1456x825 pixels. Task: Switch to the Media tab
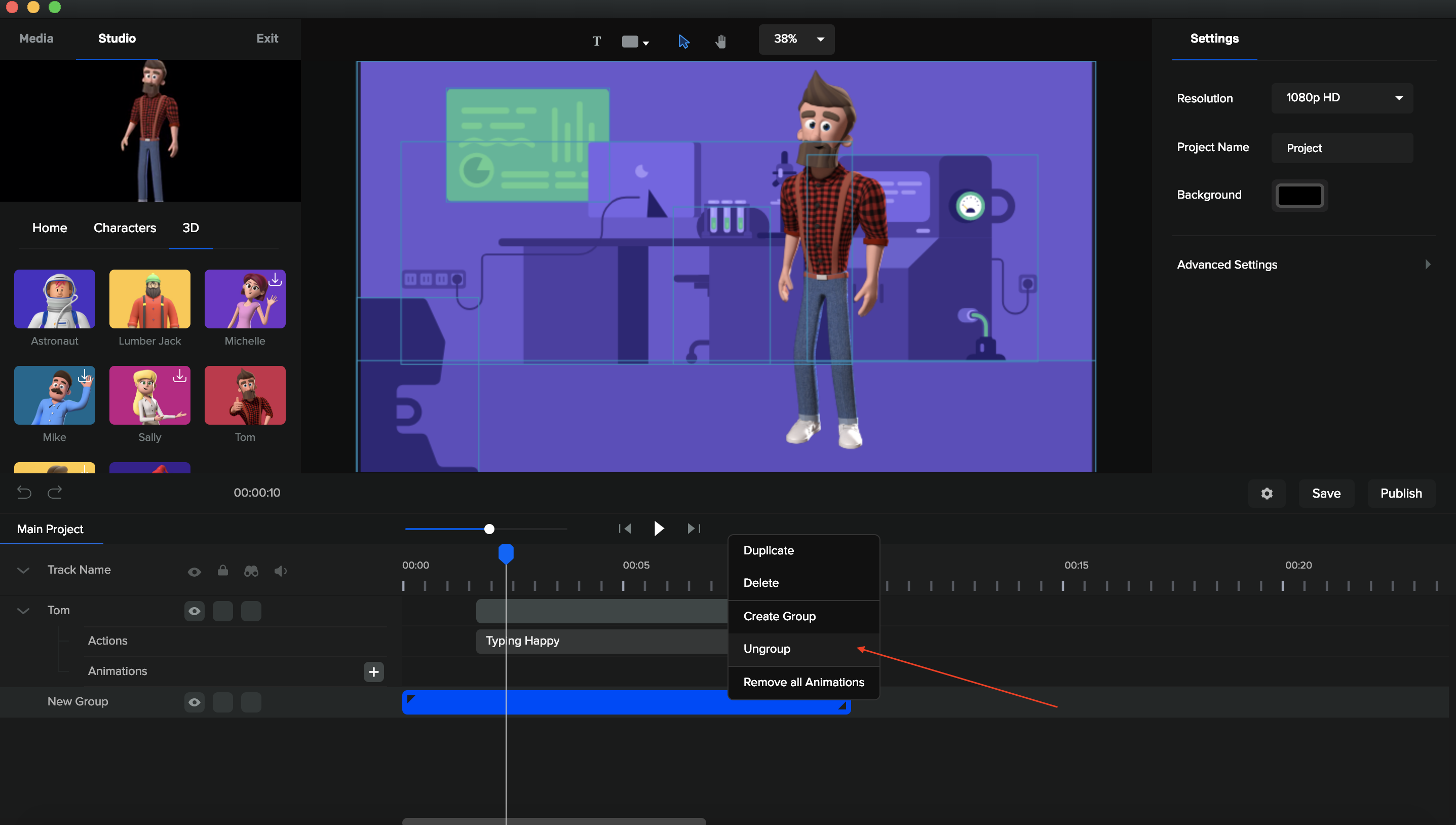36,39
